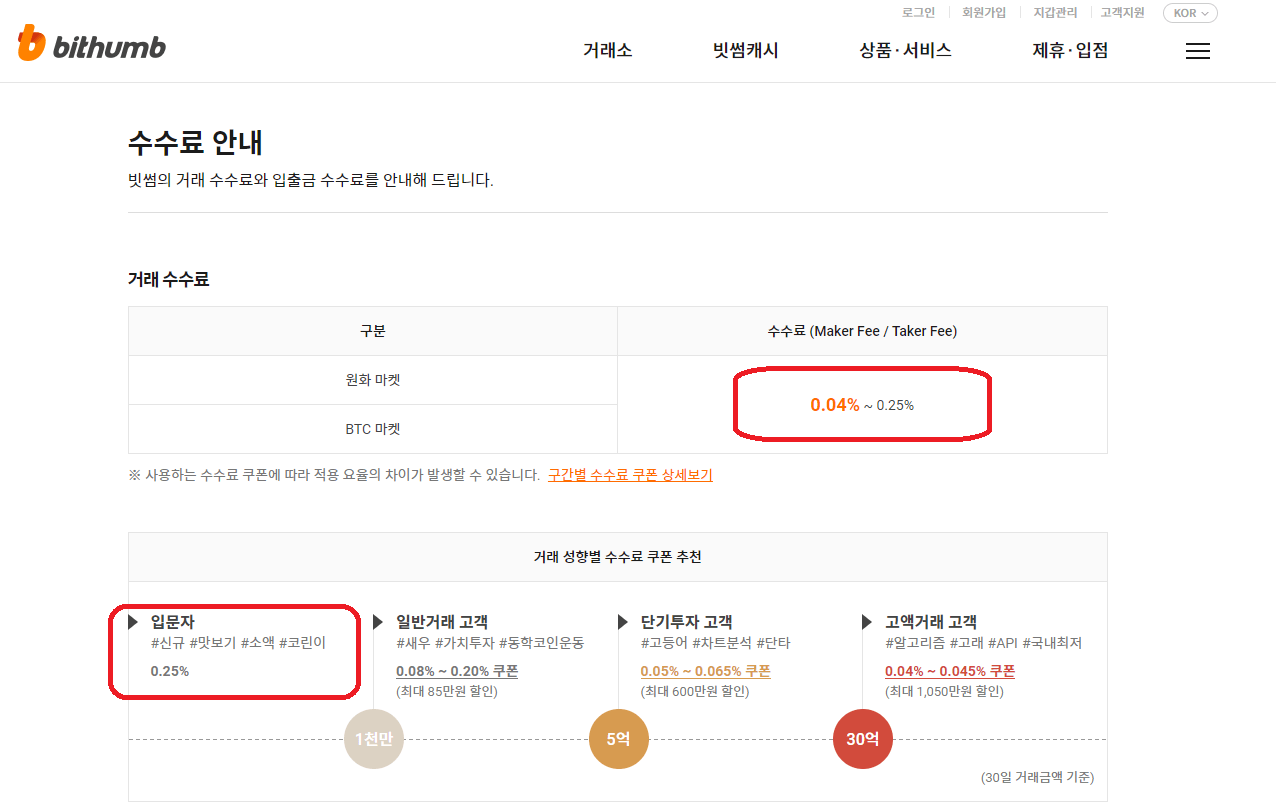
Task: Click the 입문자 title
Action: pyautogui.click(x=173, y=622)
